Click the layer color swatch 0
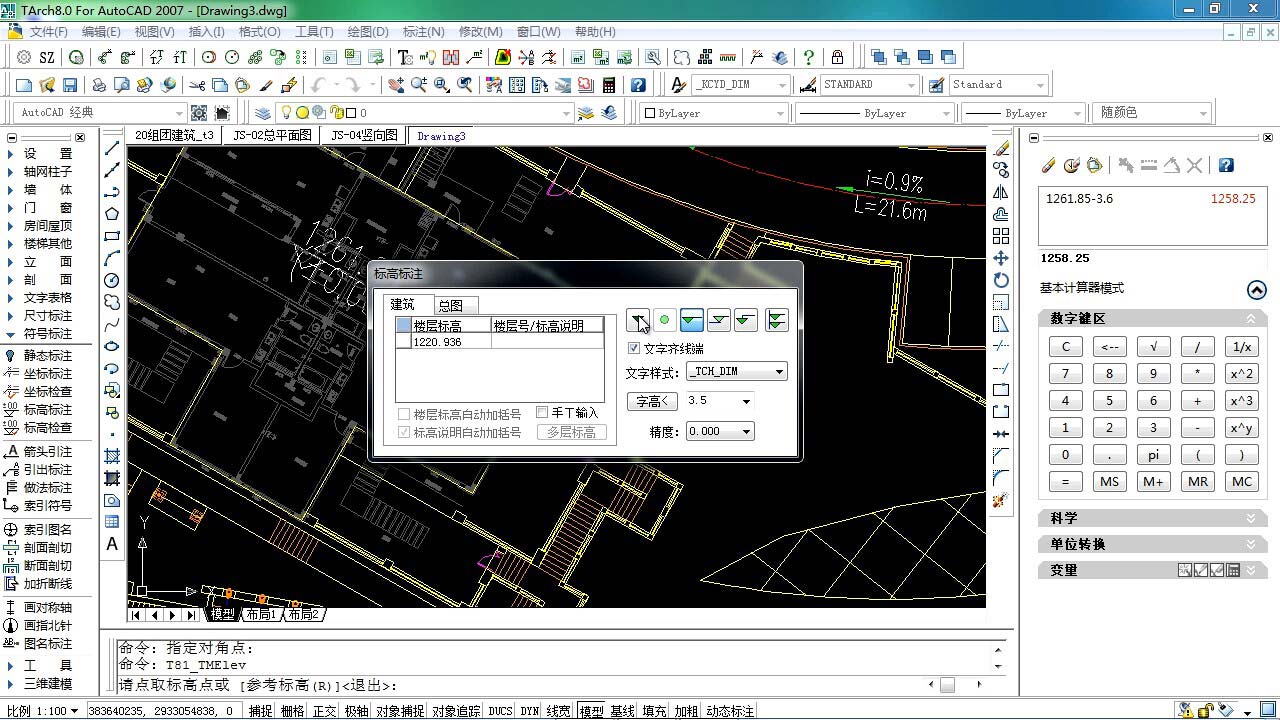 (x=351, y=113)
